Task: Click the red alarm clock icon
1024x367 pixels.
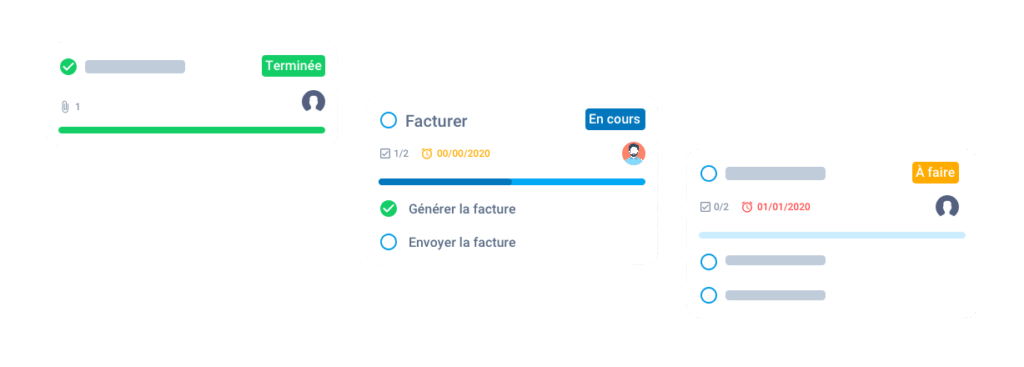Action: (x=747, y=207)
